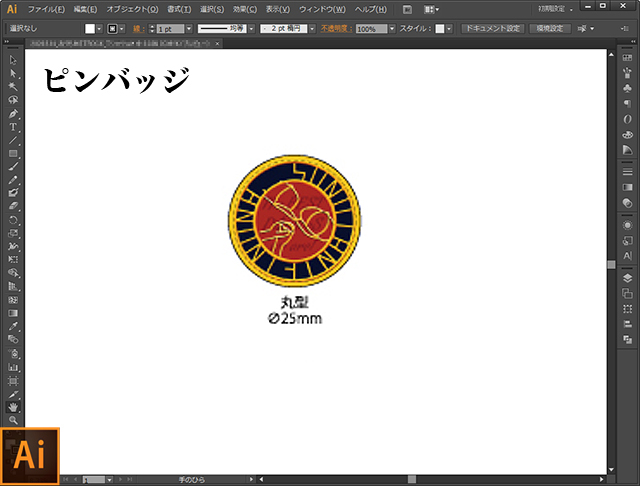Viewport: 640px width, 486px height.
Task: Select the Hand tool
Action: [x=13, y=407]
